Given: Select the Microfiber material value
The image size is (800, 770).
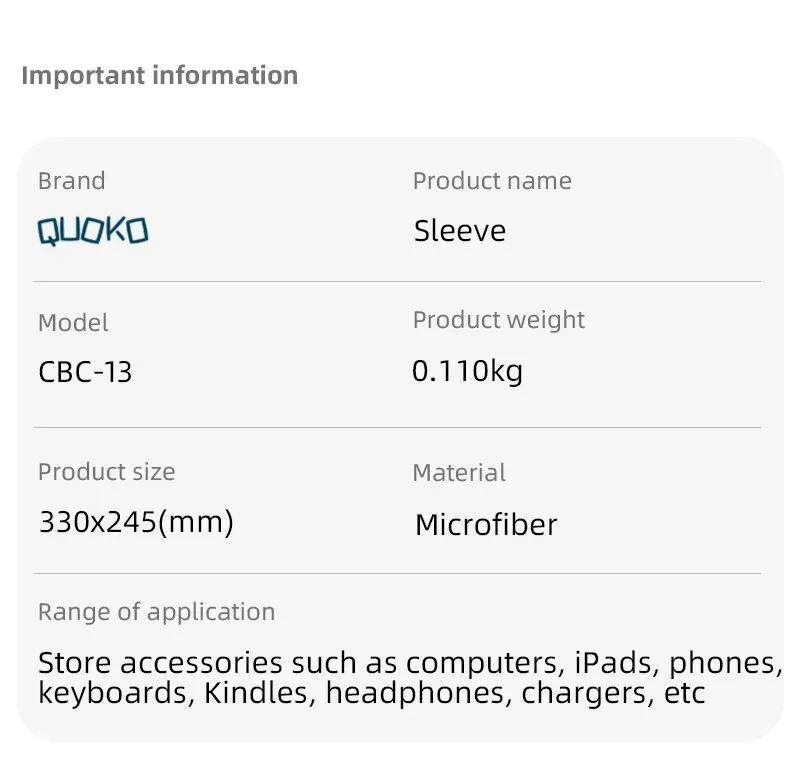Looking at the screenshot, I should [x=486, y=524].
